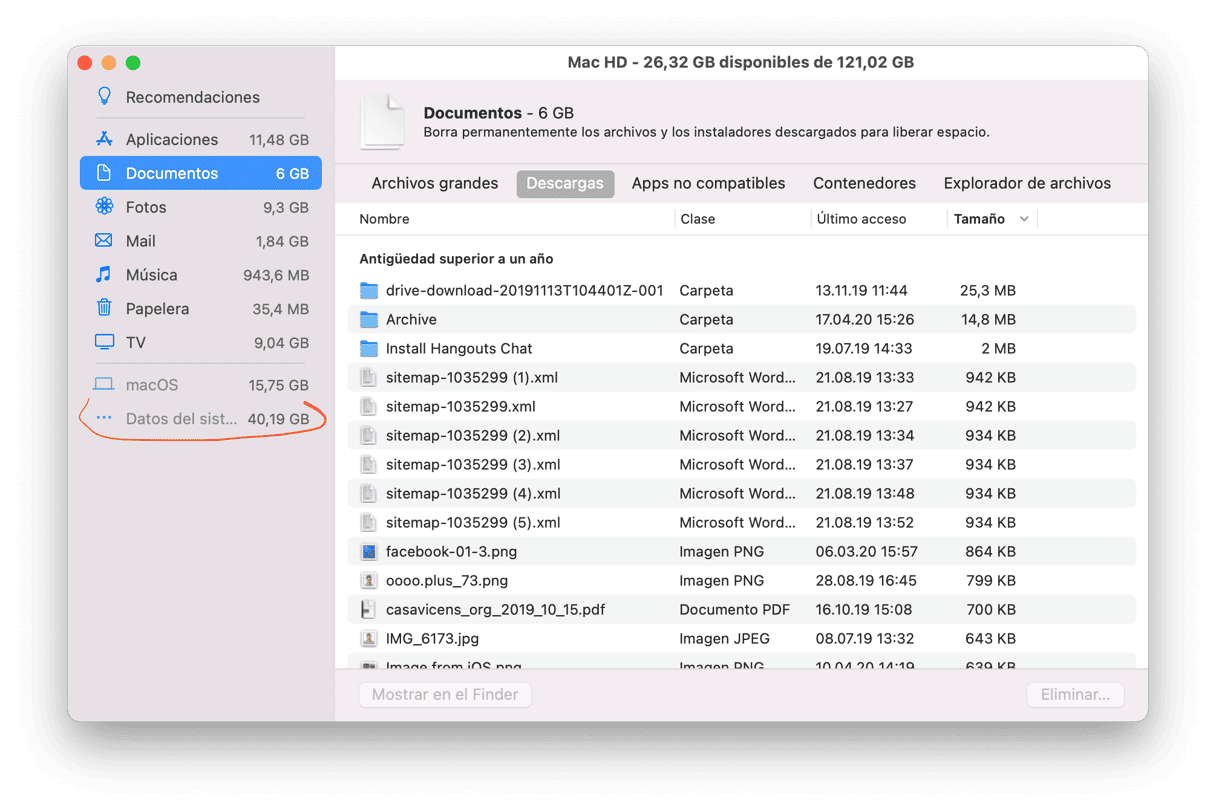Click the Música note icon
Screen dimensions: 1216x811
pos(104,274)
